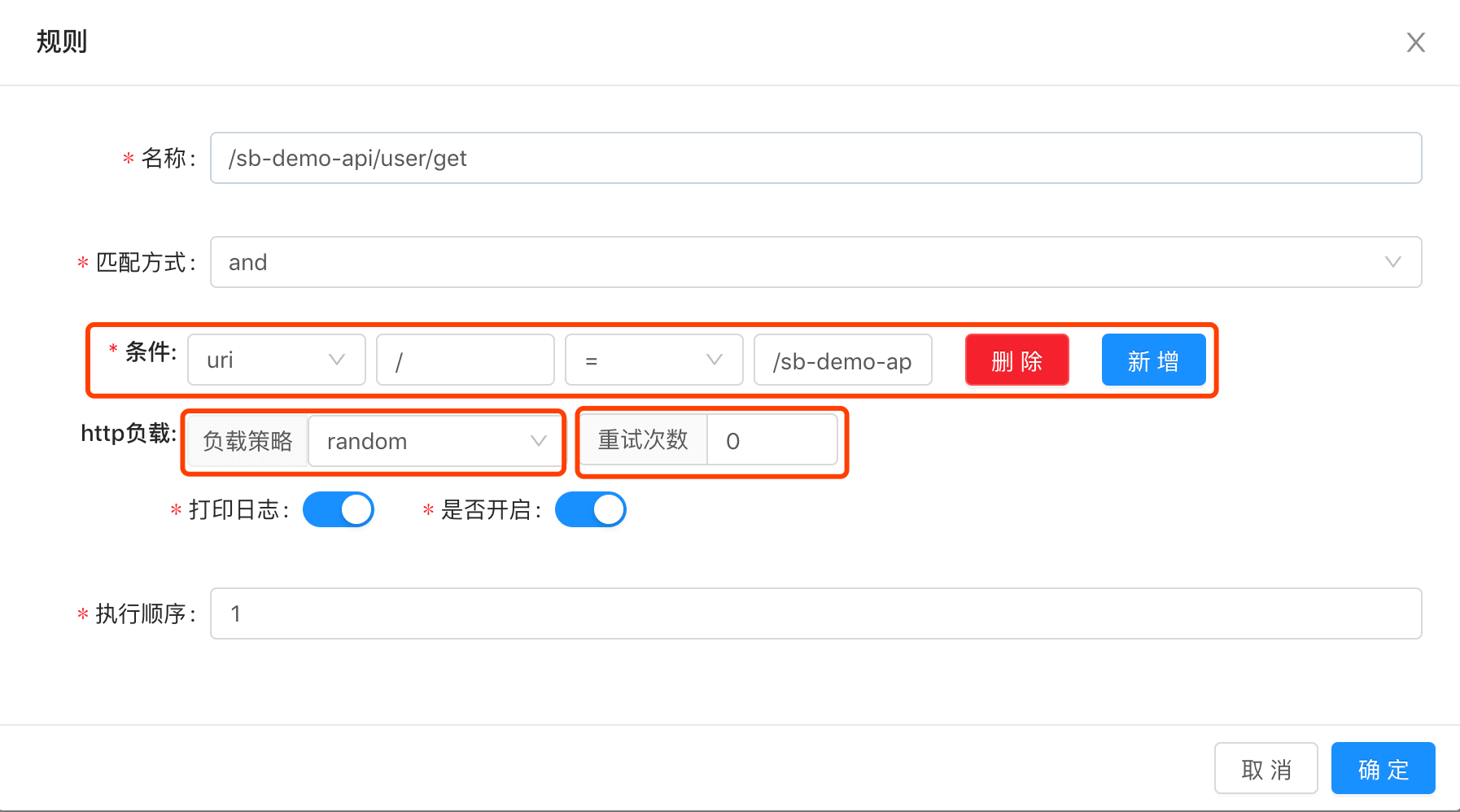Screen dimensions: 1460x812
Task: Click the red 删除 button
Action: tap(1016, 360)
